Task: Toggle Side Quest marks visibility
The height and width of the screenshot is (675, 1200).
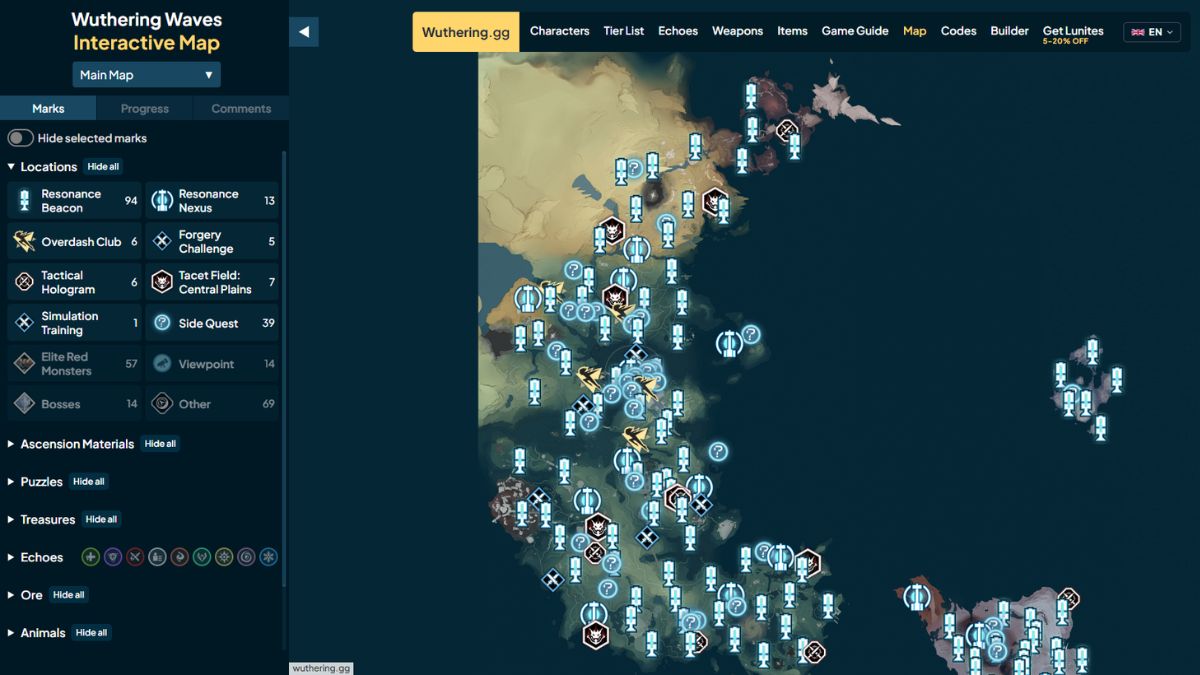Action: coord(212,323)
